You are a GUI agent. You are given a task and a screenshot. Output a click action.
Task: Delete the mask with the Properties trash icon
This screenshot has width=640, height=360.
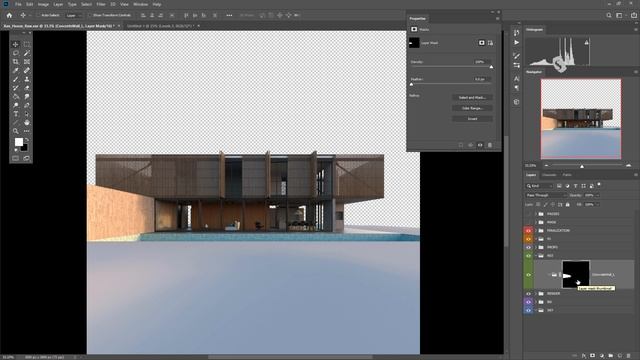coord(490,145)
